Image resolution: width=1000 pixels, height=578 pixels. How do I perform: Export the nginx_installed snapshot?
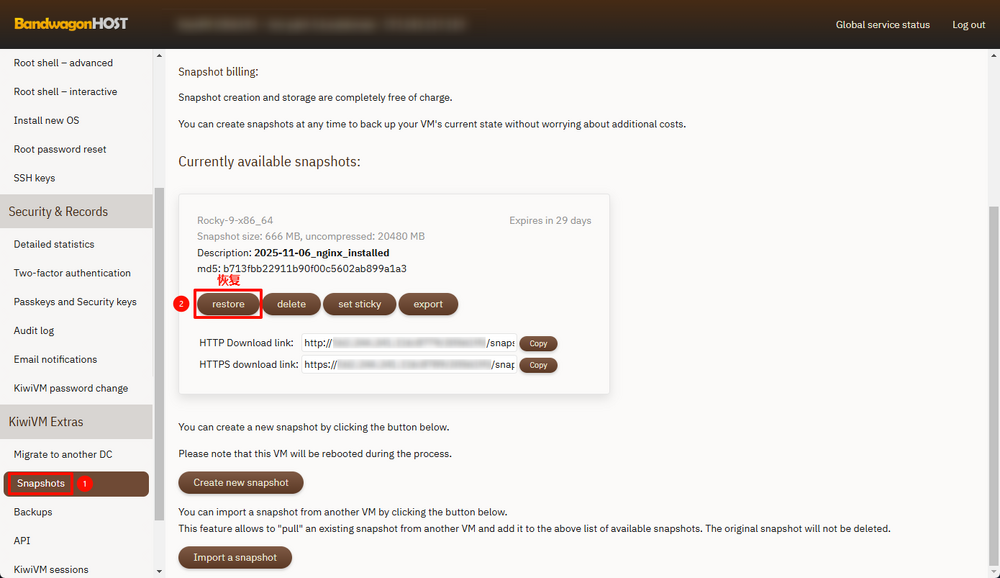click(428, 304)
